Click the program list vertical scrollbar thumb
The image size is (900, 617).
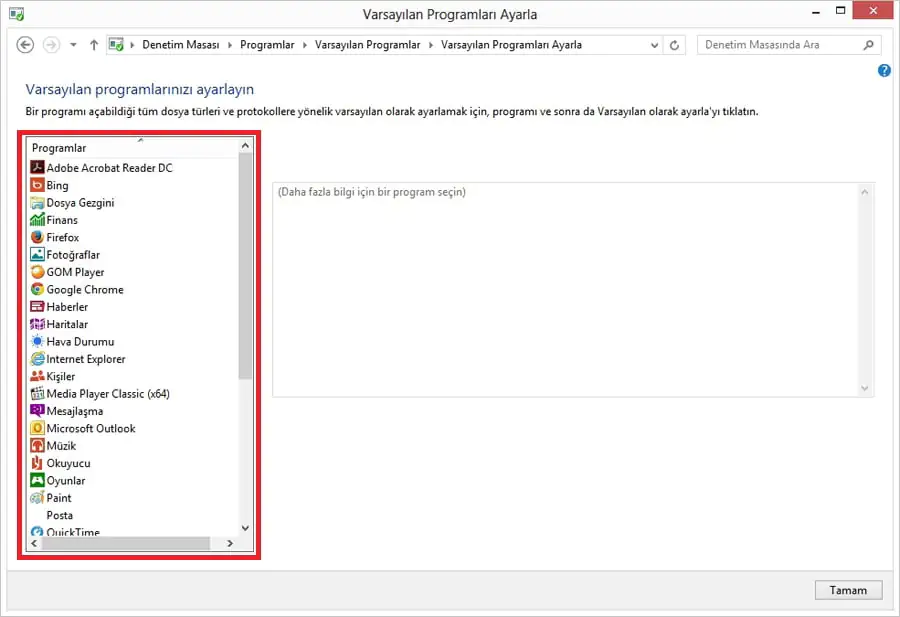click(x=246, y=266)
